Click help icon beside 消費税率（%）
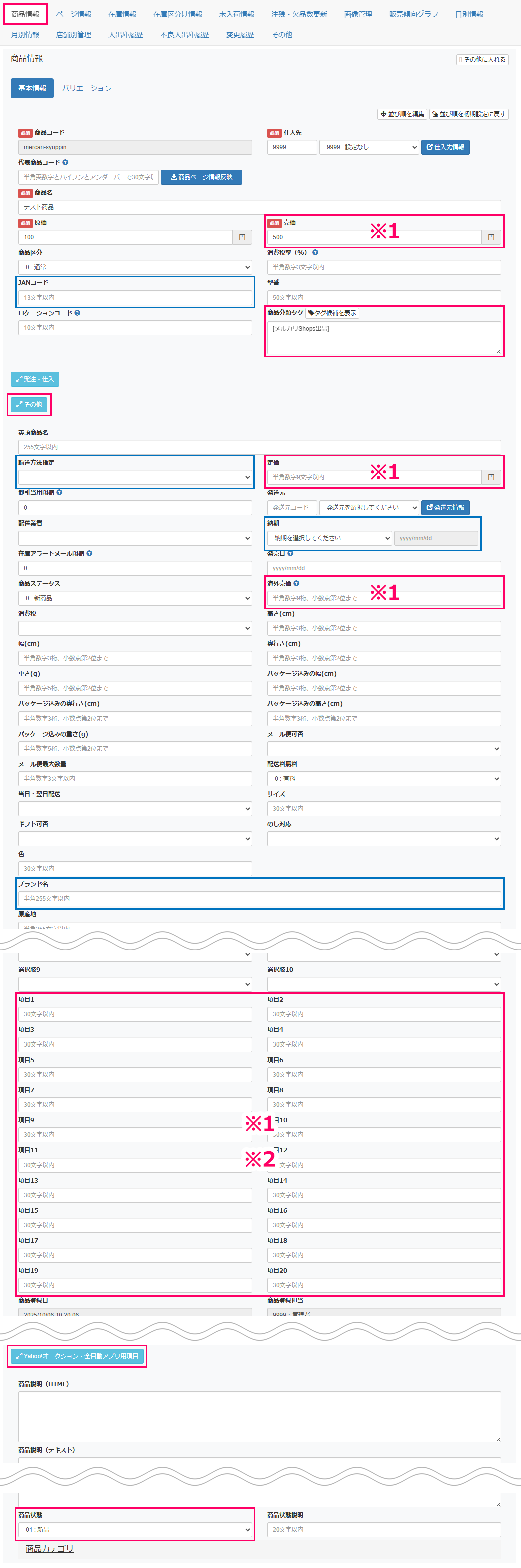521x1568 pixels. click(x=315, y=253)
